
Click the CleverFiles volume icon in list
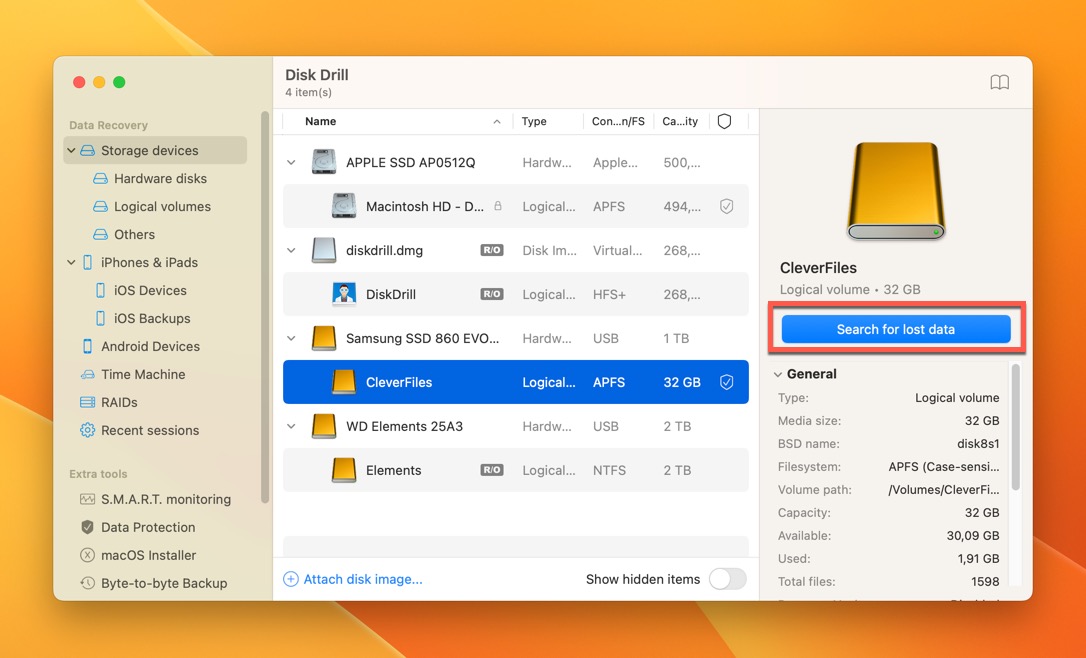point(344,382)
